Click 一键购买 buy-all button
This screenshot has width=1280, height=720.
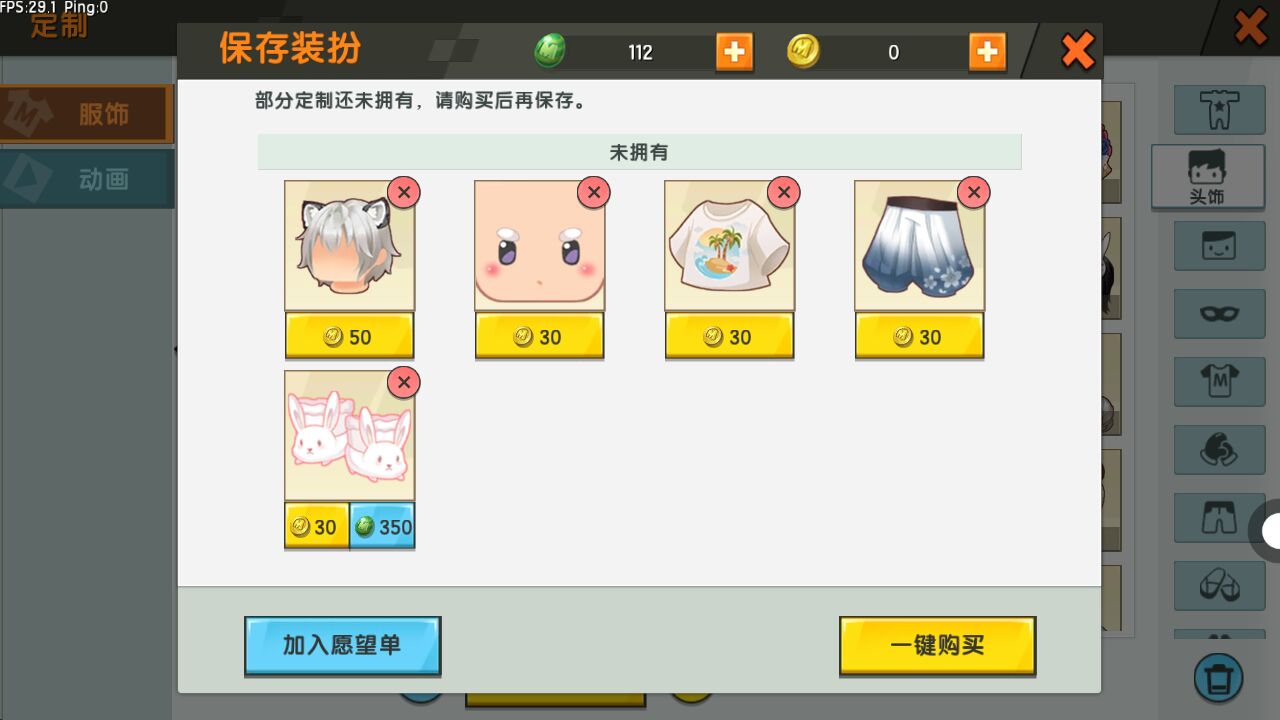tap(937, 645)
